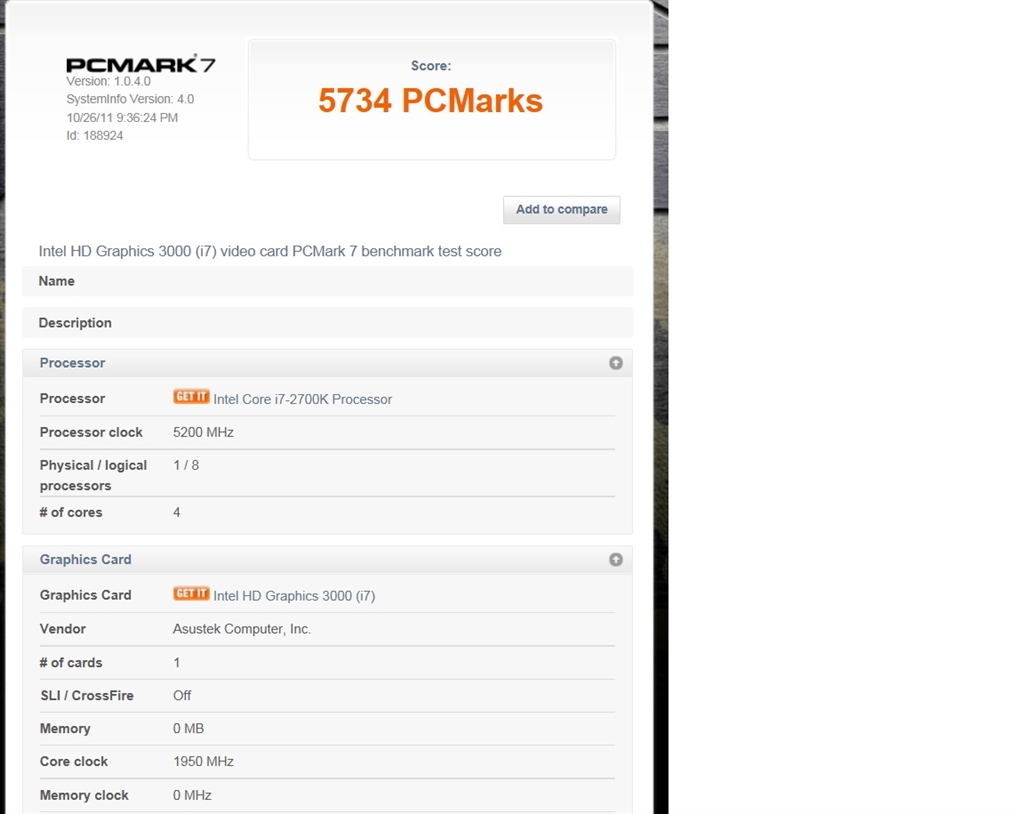This screenshot has width=1024, height=814.
Task: Collapse the Graphics Card section with its arrow
Action: click(615, 559)
